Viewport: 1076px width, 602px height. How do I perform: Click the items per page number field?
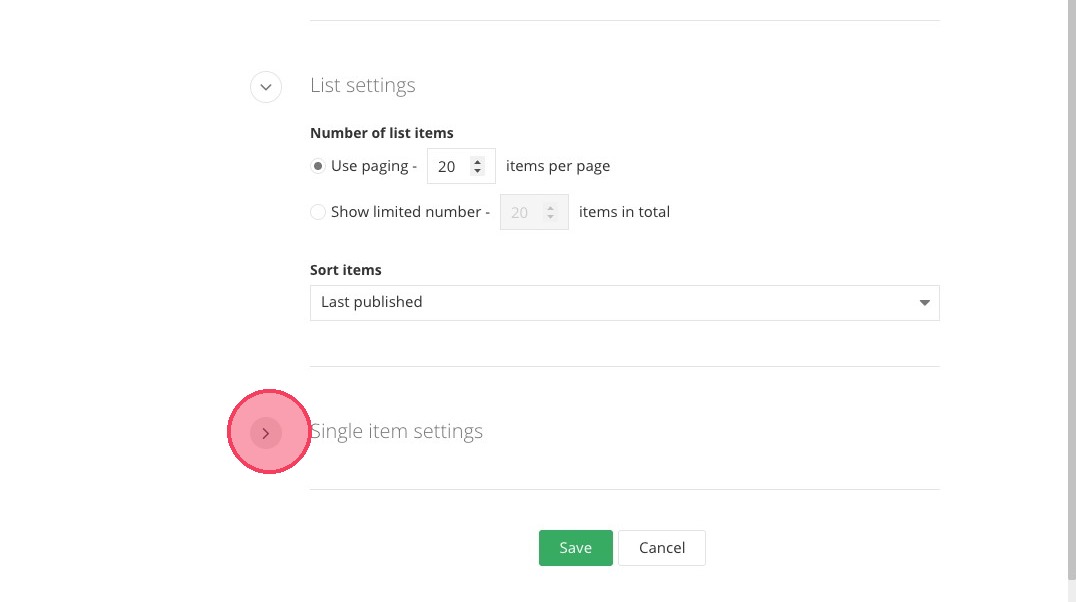coord(448,166)
